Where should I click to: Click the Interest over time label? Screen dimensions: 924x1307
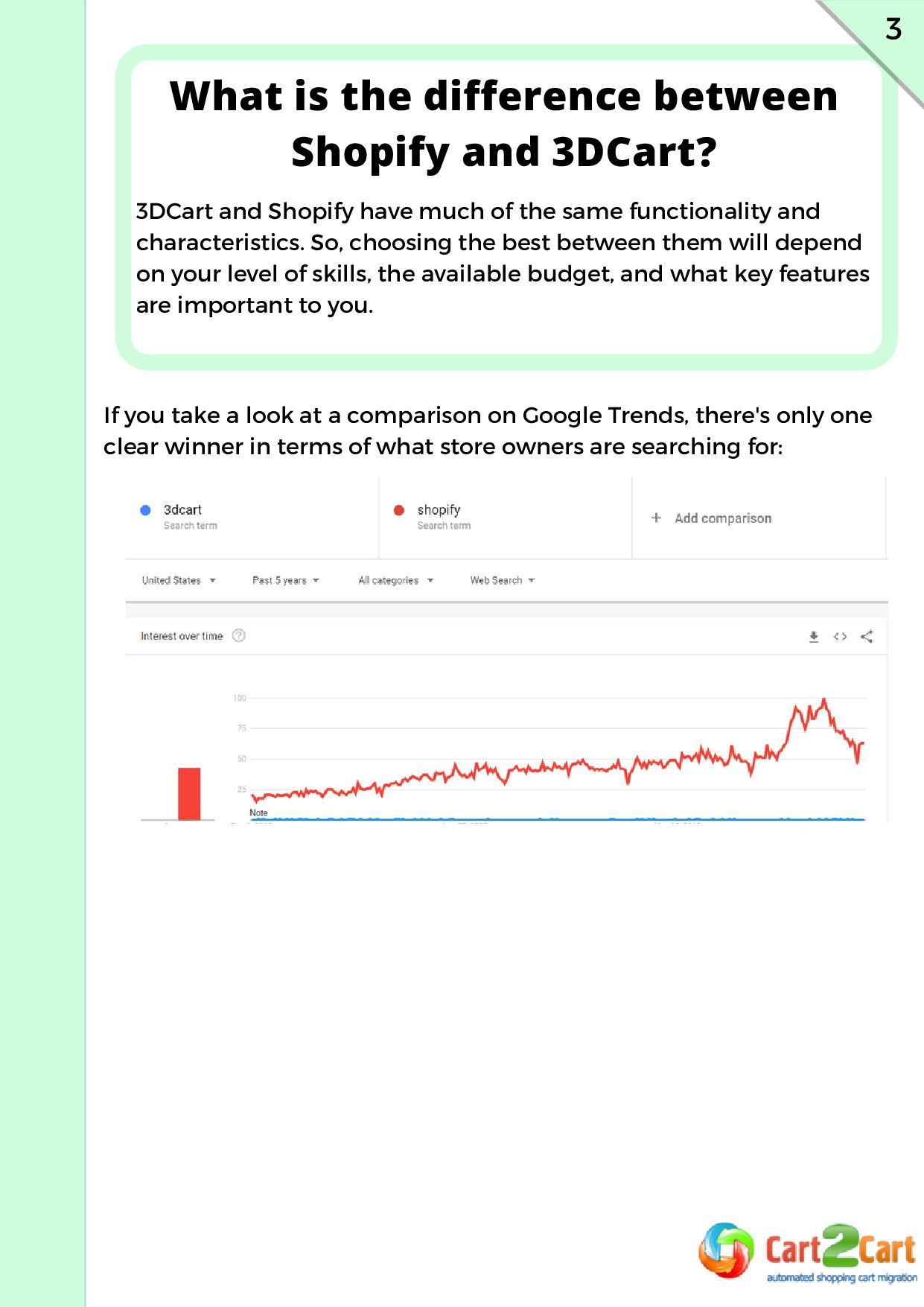[182, 636]
